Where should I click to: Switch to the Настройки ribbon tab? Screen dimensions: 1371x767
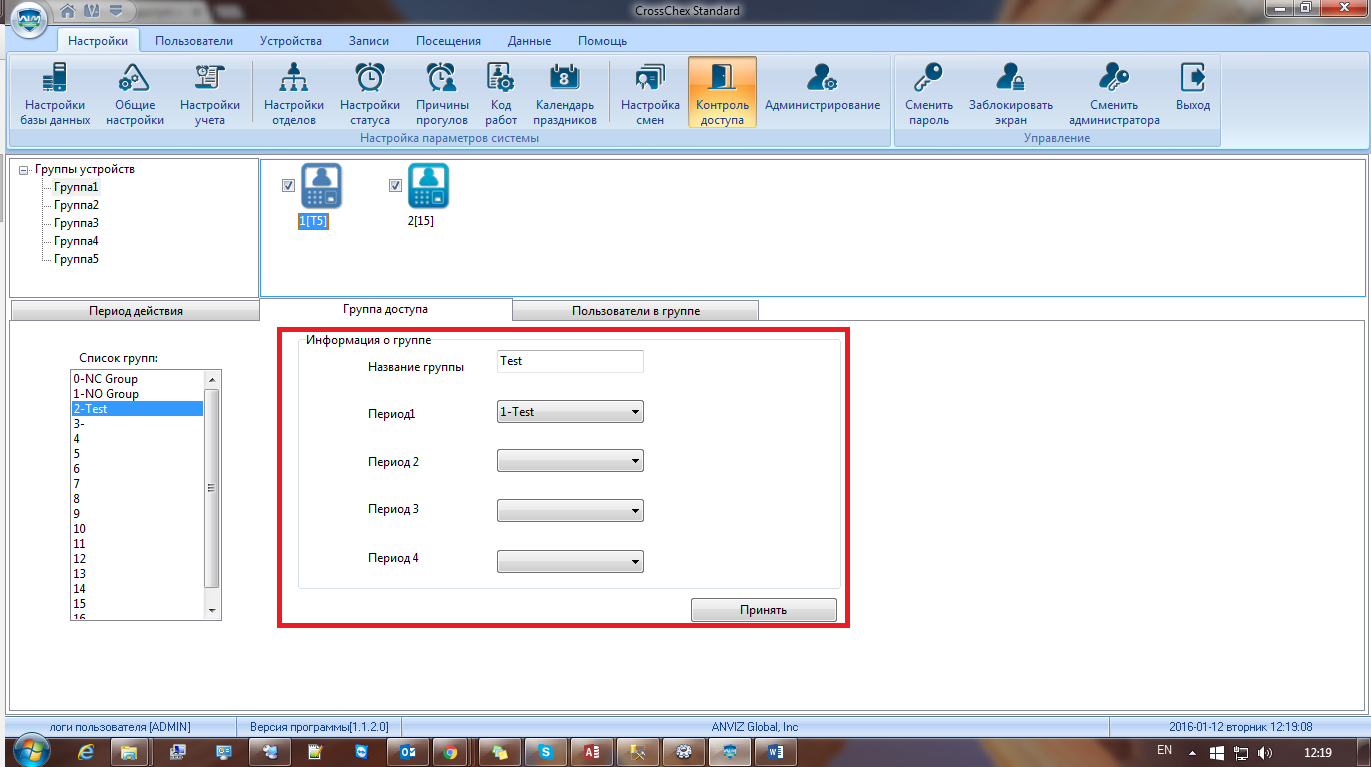(98, 41)
